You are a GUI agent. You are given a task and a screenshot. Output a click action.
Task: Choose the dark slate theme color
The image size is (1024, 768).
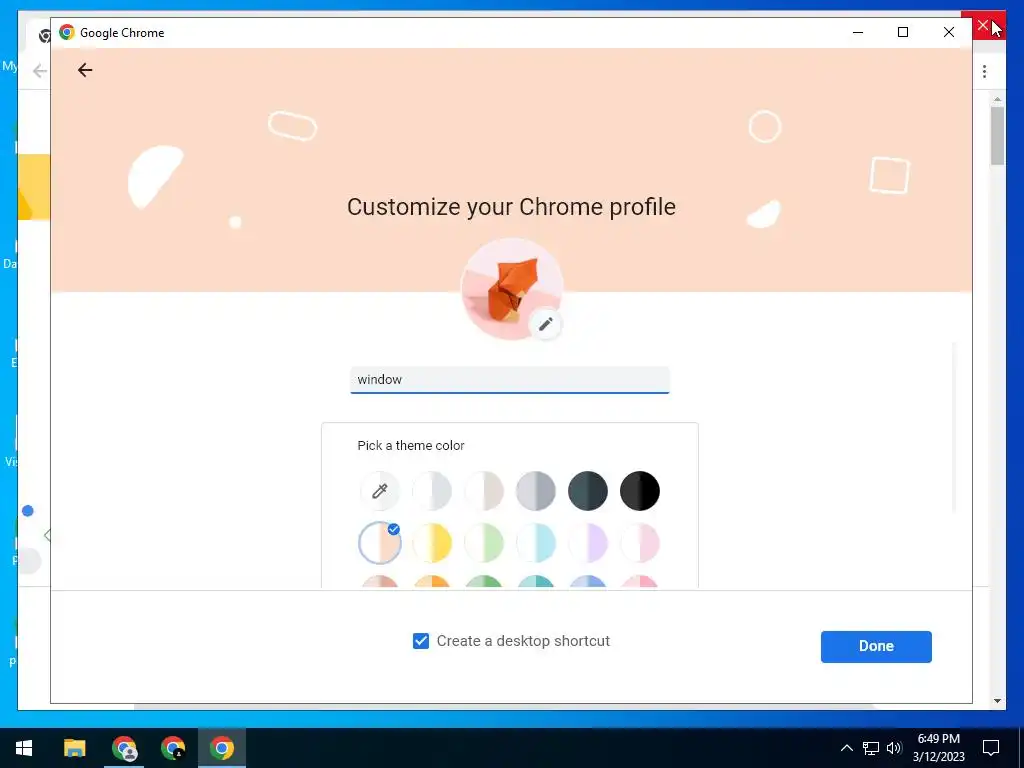click(x=588, y=490)
